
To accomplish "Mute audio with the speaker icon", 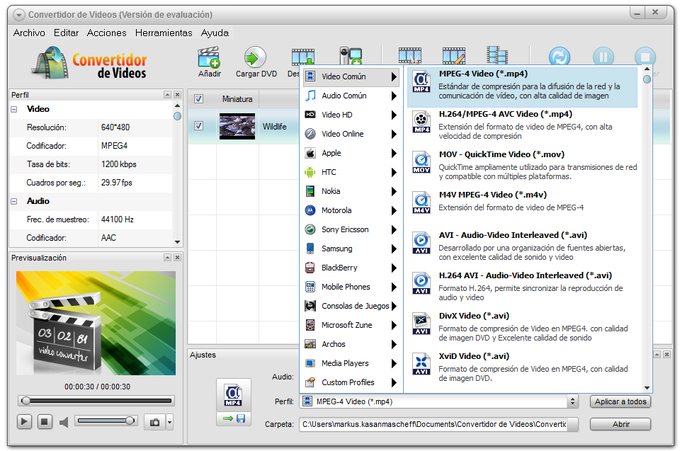I will (x=64, y=422).
